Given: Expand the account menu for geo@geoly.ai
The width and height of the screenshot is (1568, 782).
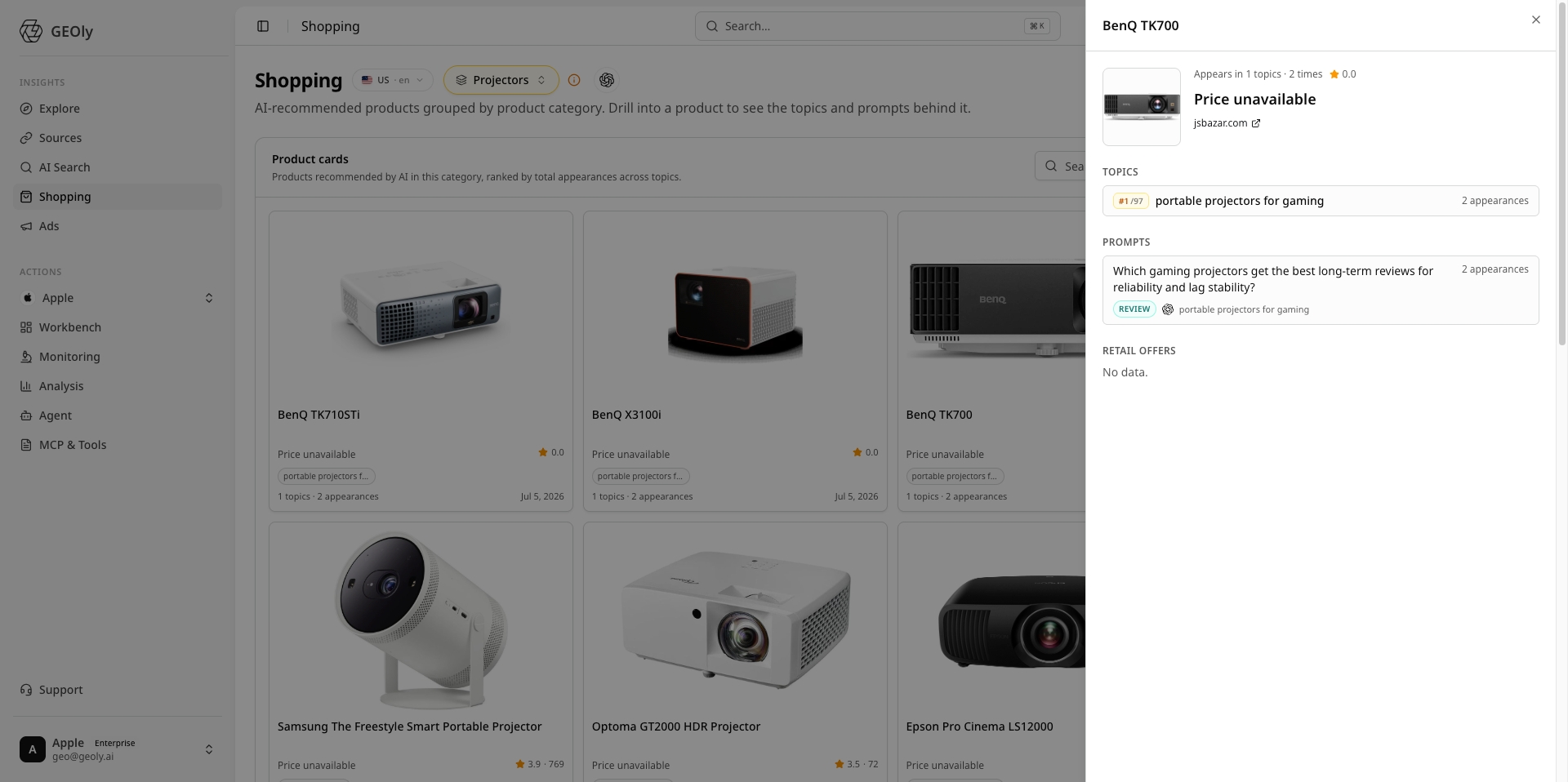Looking at the screenshot, I should click(x=118, y=749).
